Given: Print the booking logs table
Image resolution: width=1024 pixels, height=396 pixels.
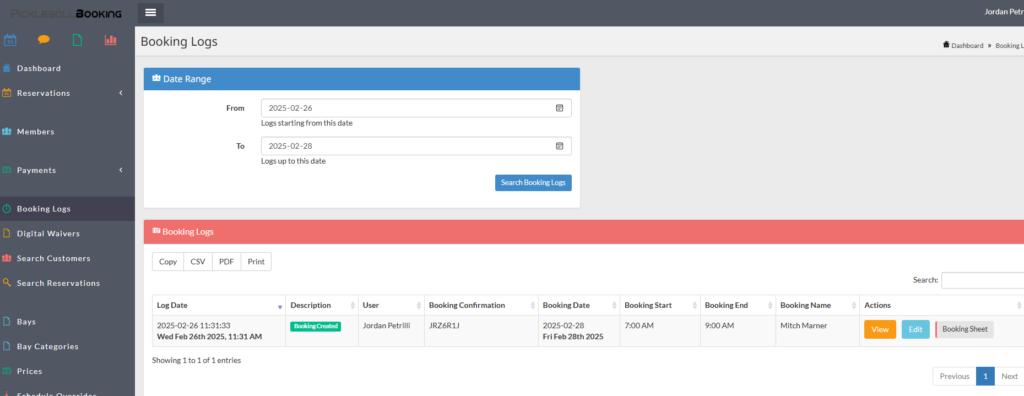Looking at the screenshot, I should click(256, 261).
